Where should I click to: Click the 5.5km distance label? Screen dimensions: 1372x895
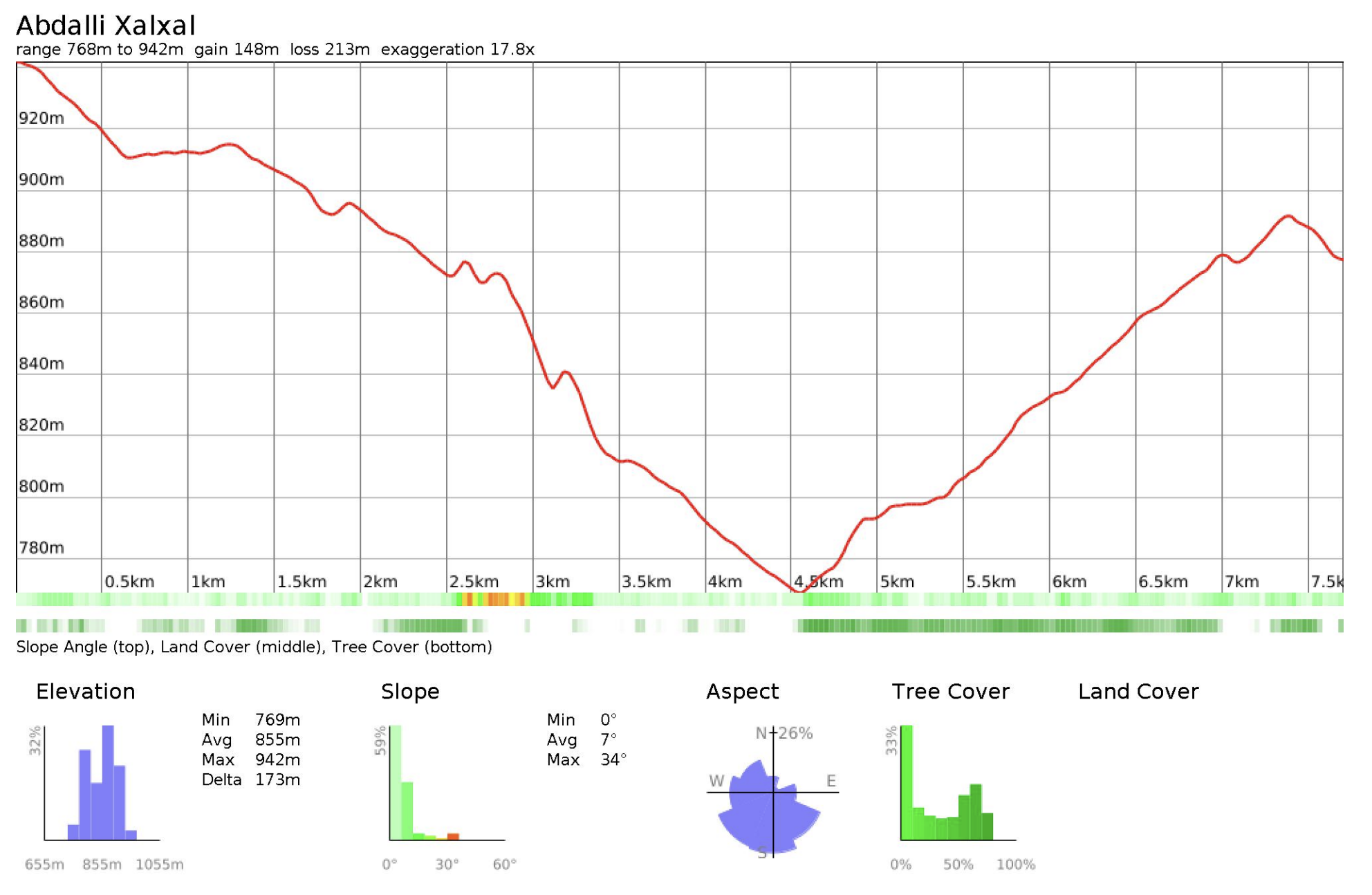pos(992,582)
